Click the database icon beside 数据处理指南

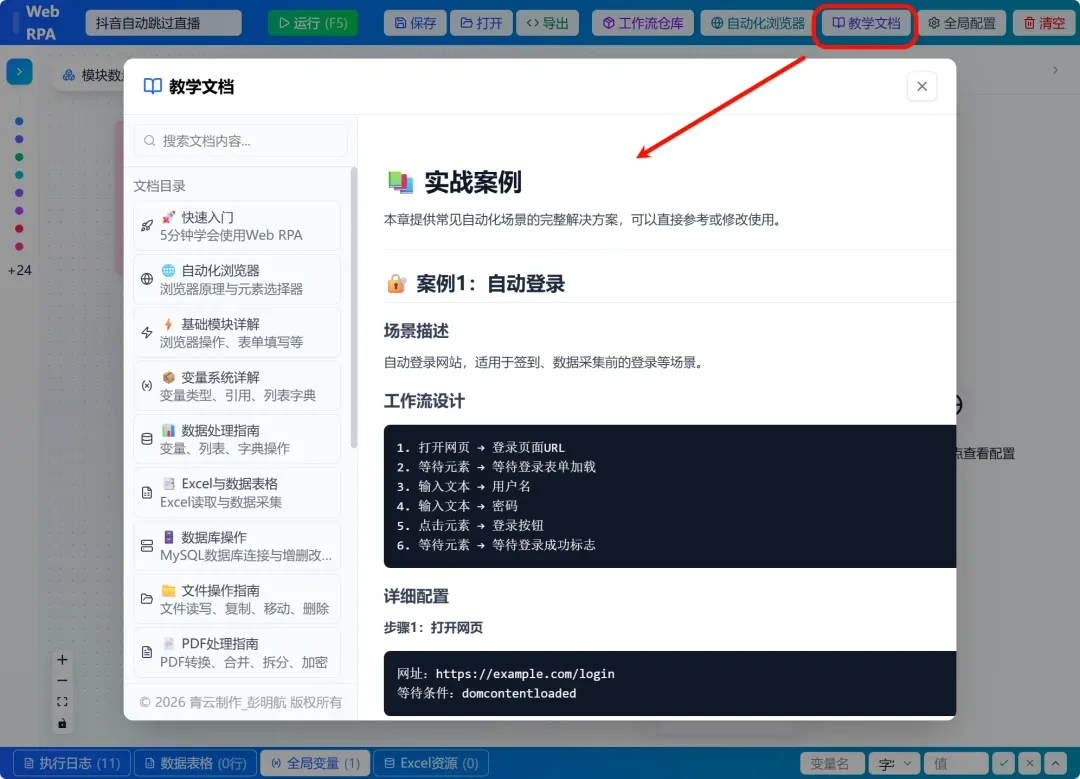(147, 439)
